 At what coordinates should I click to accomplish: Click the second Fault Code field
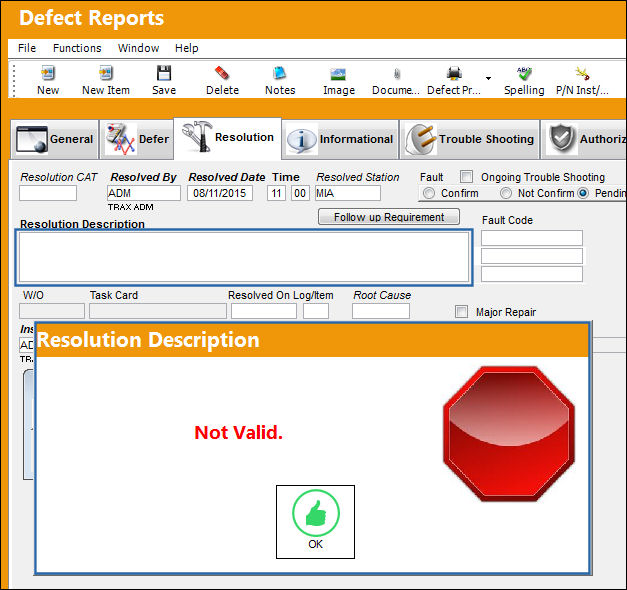pos(532,256)
